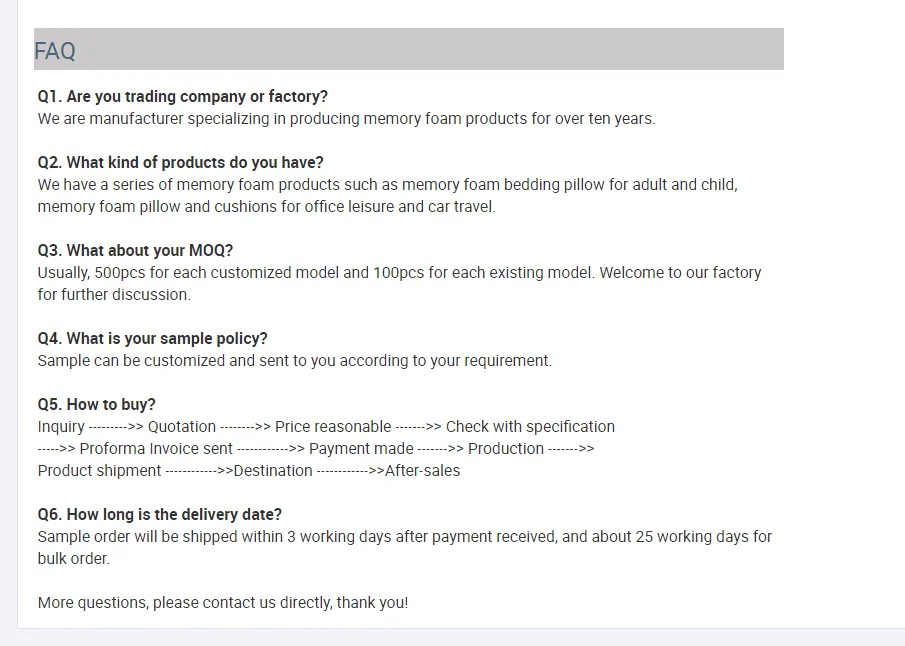Click the answer about manufacturer specializing in memory foam

pyautogui.click(x=346, y=119)
